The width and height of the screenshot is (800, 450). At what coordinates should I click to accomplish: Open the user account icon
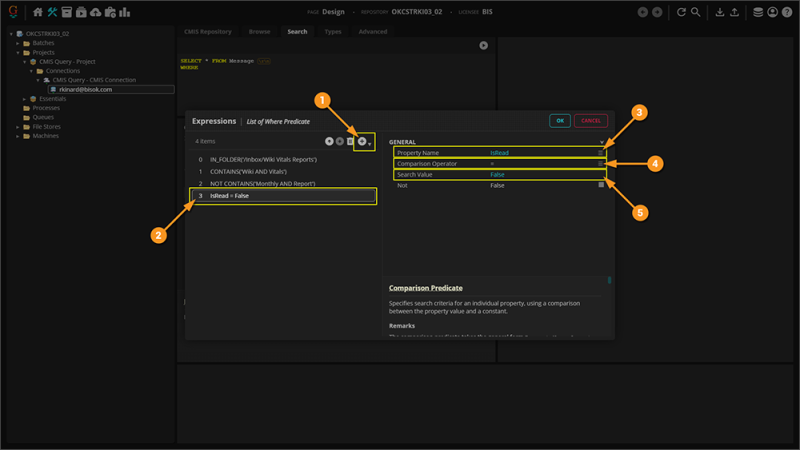click(773, 12)
